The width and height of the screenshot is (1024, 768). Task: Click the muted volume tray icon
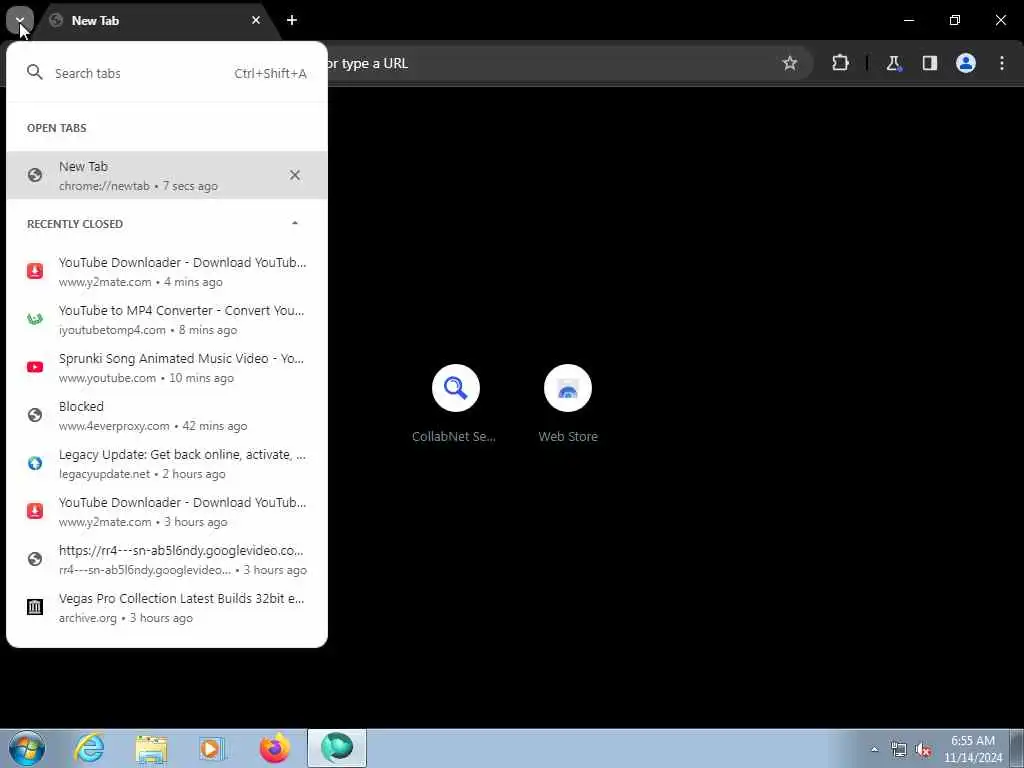pos(923,749)
